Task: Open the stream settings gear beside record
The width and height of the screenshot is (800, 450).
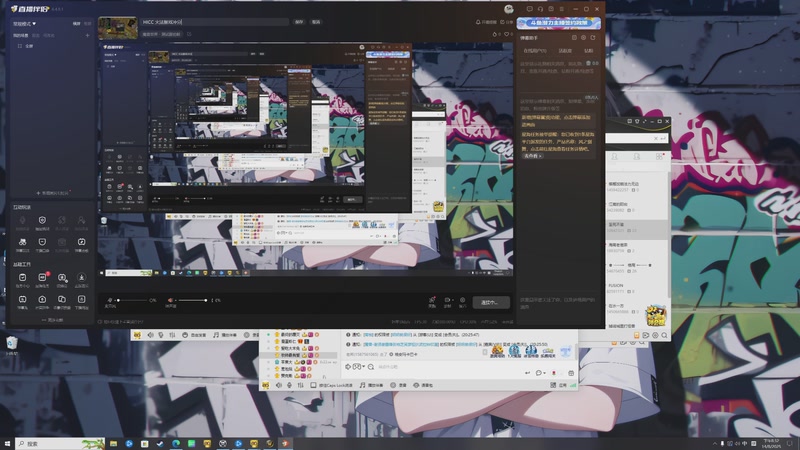Action: coord(462,302)
